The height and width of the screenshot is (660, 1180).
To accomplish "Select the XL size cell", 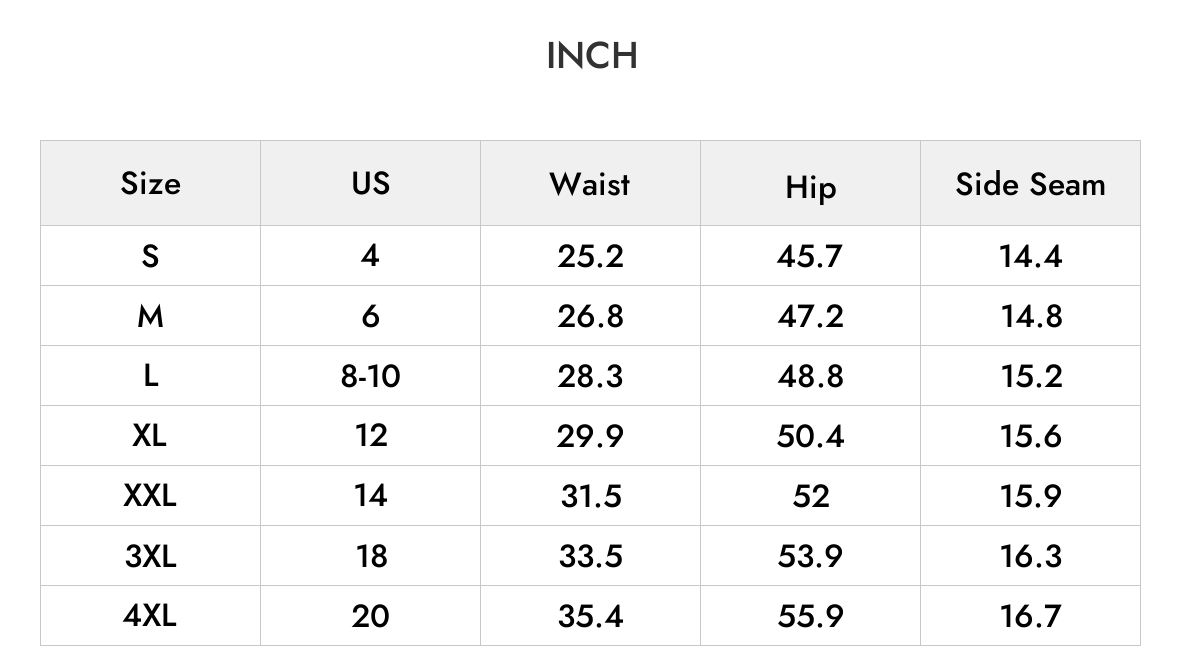I will coord(150,436).
